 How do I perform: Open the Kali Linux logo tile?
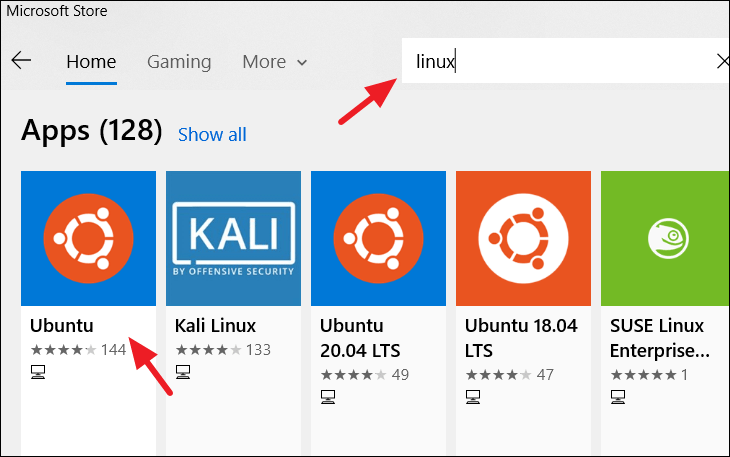pyautogui.click(x=233, y=238)
